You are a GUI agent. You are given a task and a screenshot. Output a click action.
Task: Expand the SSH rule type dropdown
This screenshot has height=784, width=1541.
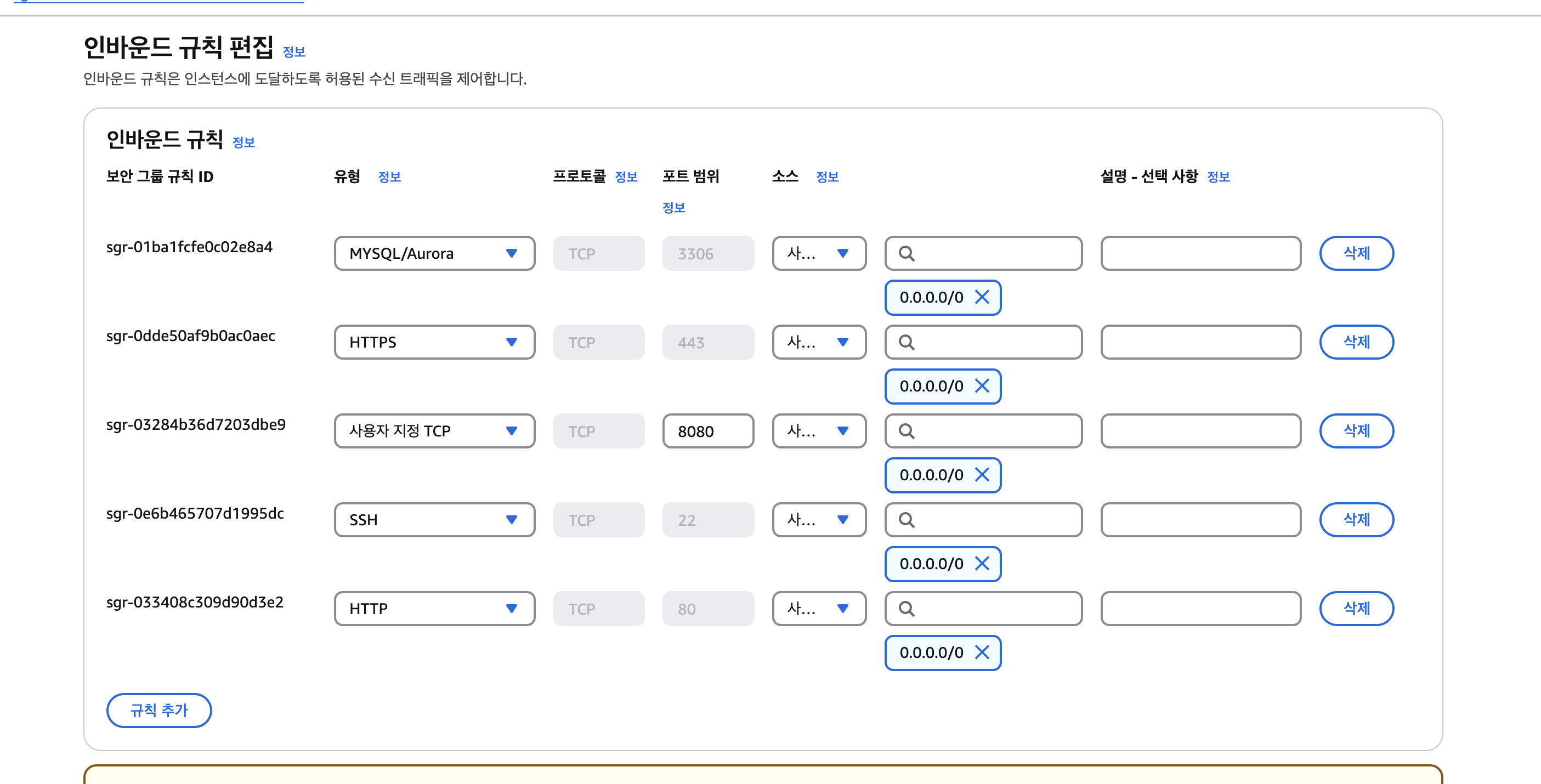click(x=434, y=520)
